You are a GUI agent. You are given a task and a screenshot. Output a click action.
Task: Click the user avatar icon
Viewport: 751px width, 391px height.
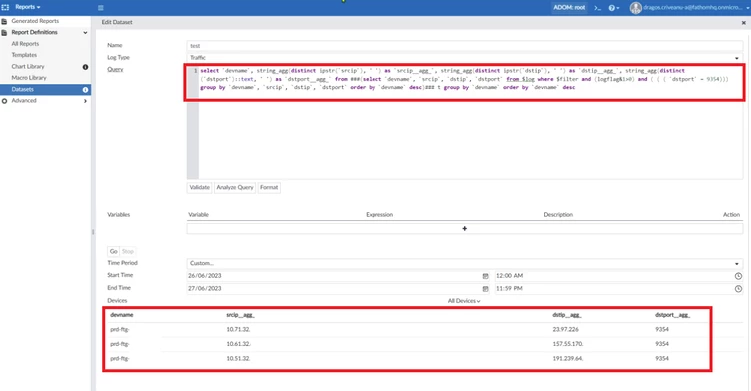coord(636,8)
